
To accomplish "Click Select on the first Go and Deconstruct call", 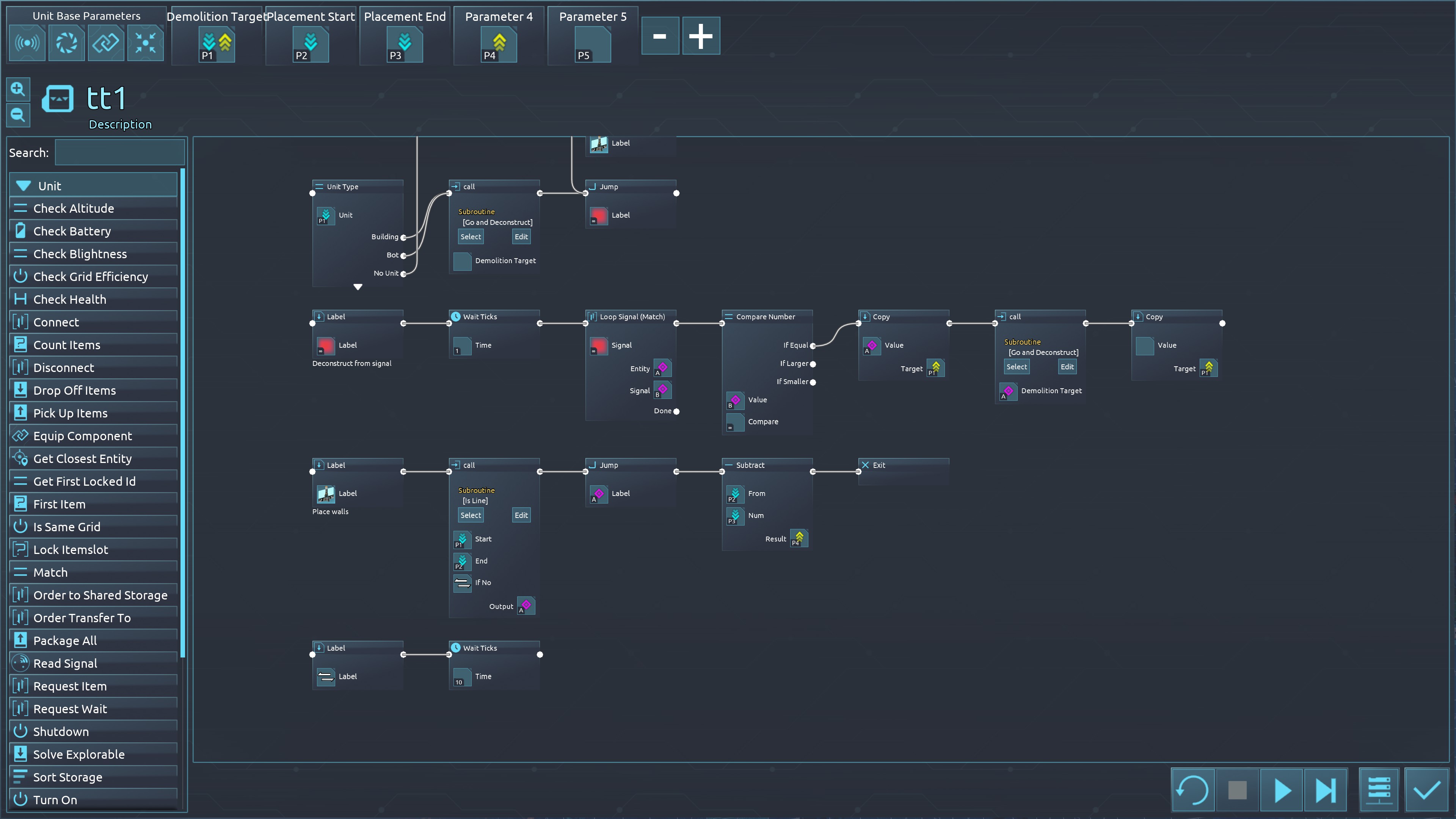I will [x=470, y=237].
